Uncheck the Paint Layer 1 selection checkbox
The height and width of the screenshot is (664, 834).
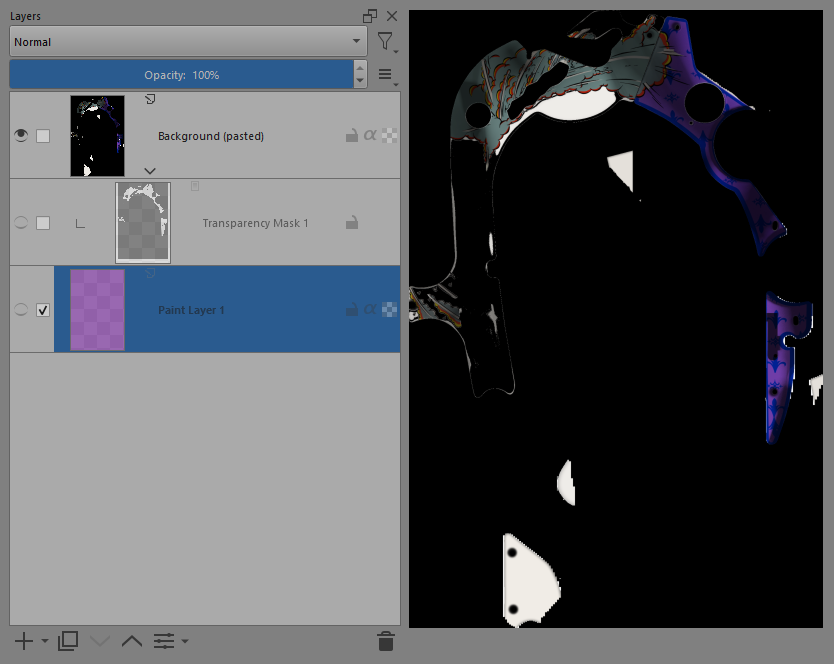coord(43,310)
